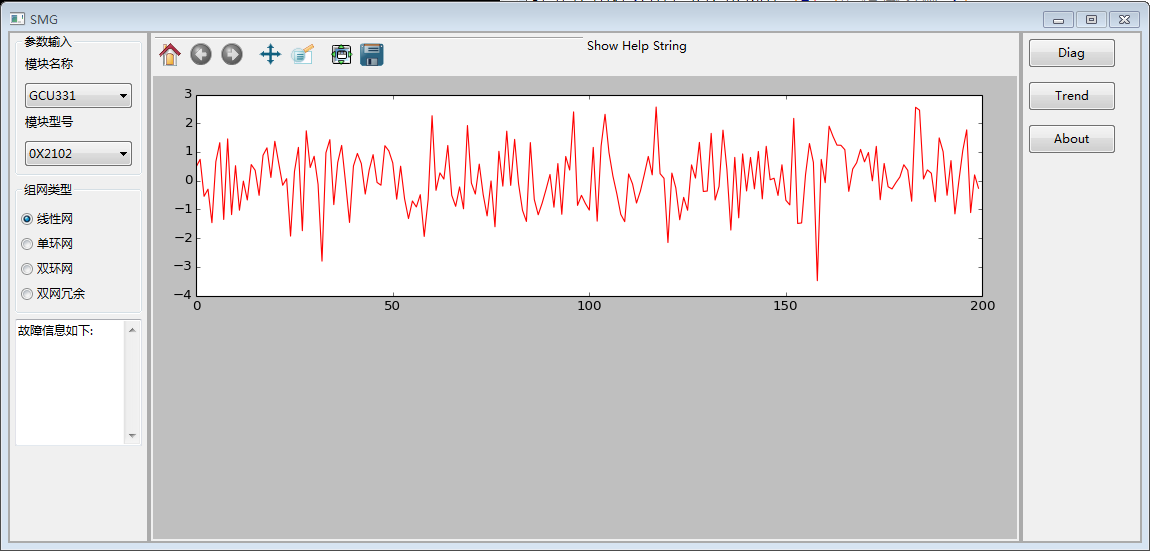Go forward to next plot view
Screen dimensions: 1150x551
click(232, 54)
